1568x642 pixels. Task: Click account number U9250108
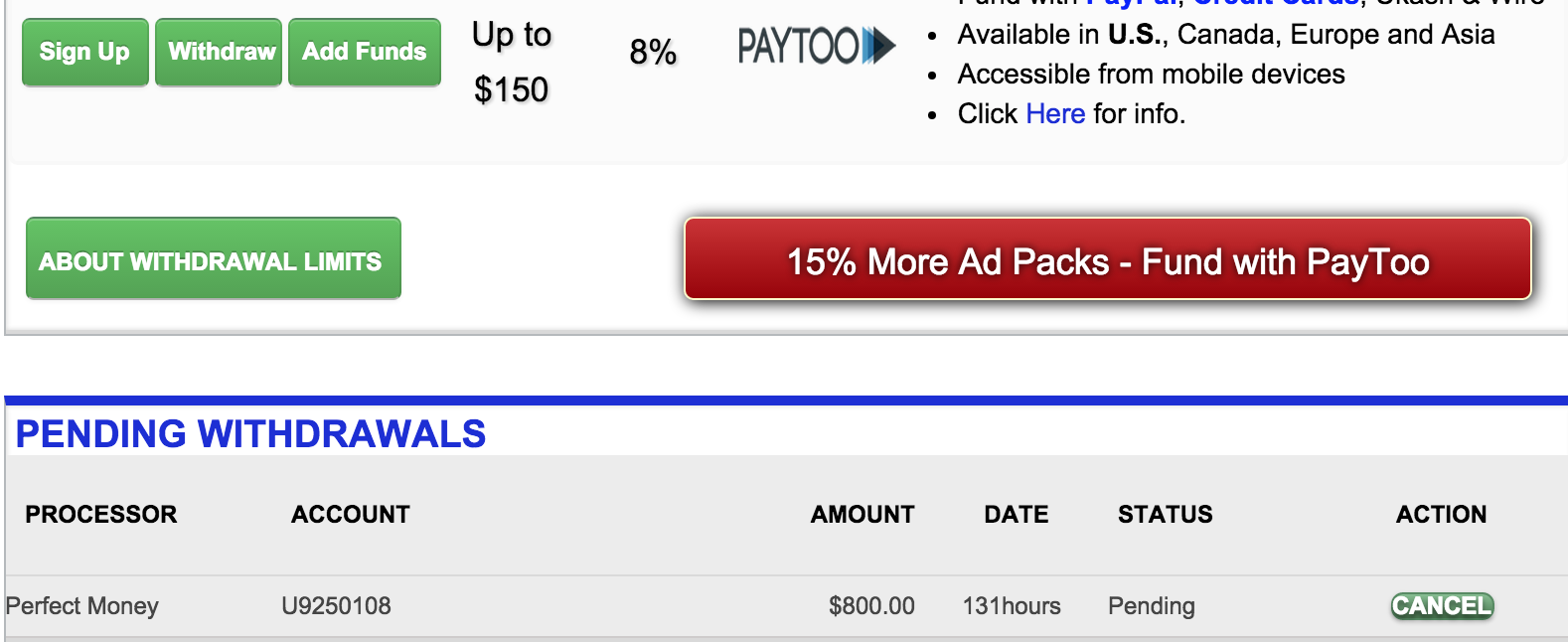[336, 606]
